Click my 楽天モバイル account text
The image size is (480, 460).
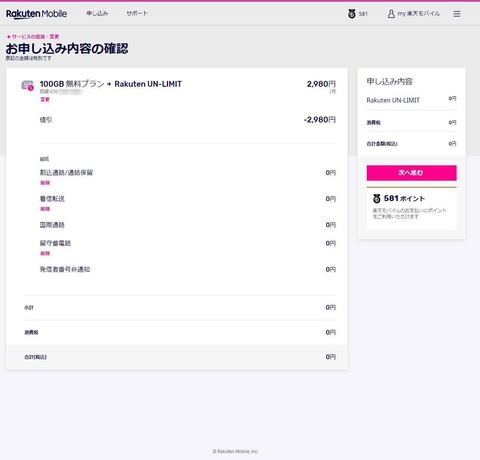[x=419, y=14]
